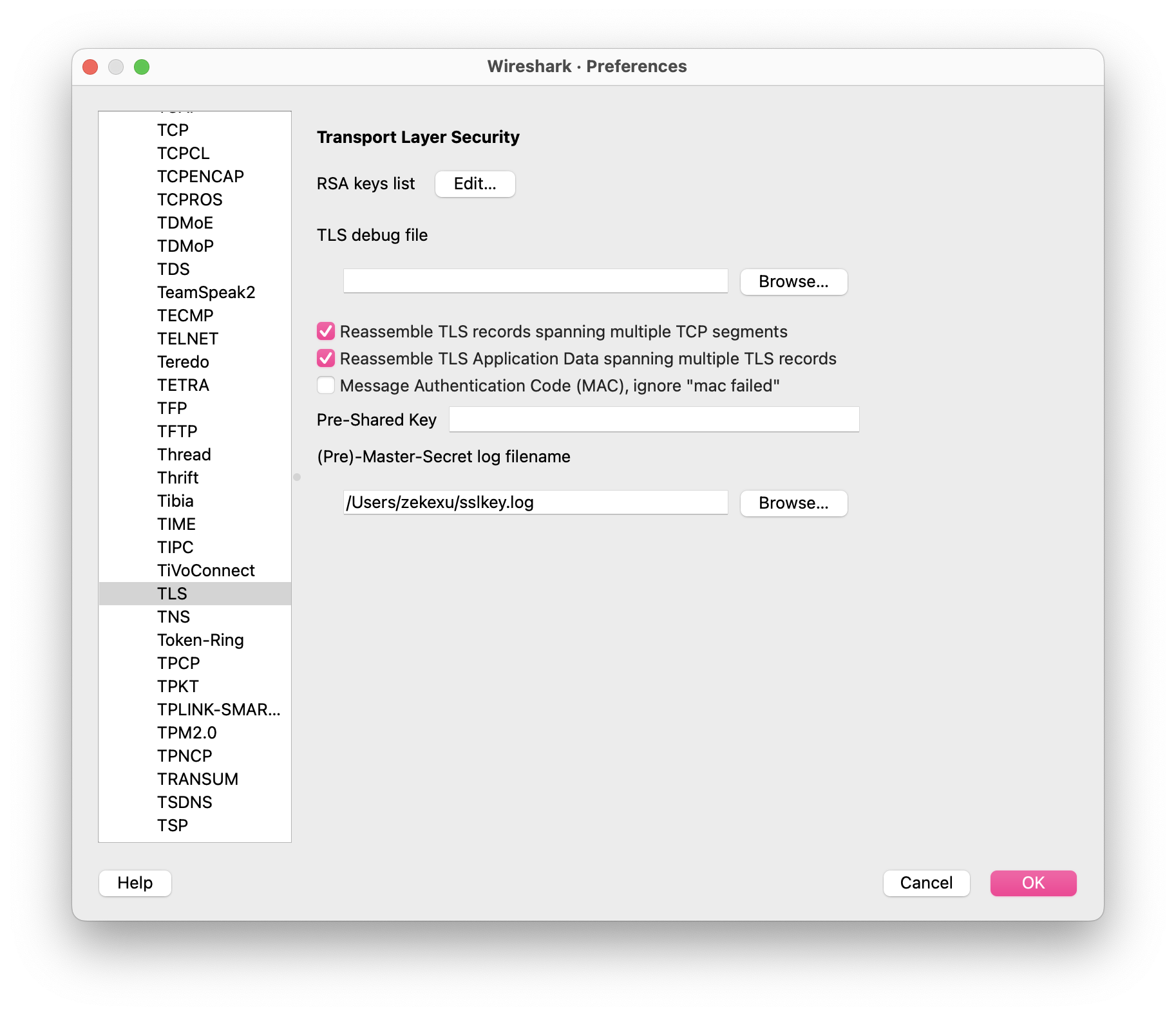Click the TLS debug file path field
Screen dimensions: 1176x1016
coord(535,281)
